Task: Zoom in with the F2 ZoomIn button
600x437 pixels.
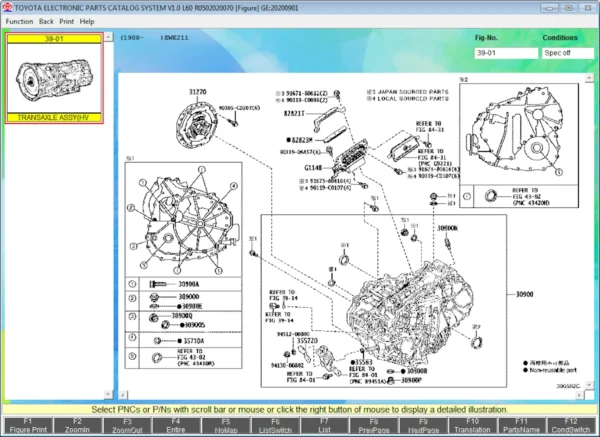Action: coord(75,426)
